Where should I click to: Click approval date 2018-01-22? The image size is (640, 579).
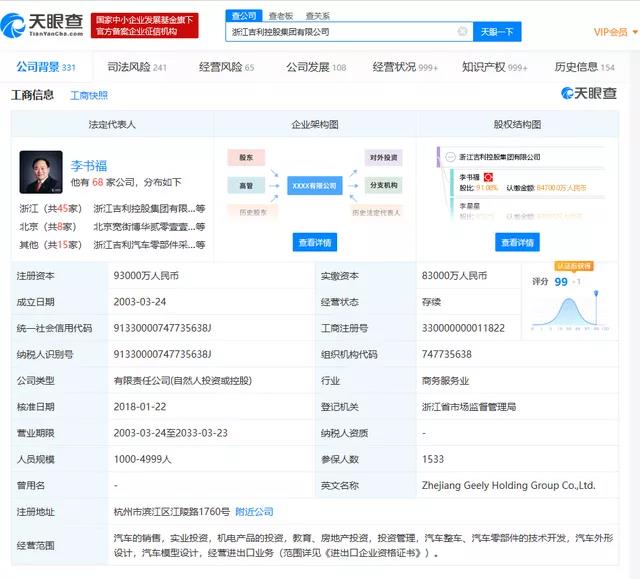140,406
